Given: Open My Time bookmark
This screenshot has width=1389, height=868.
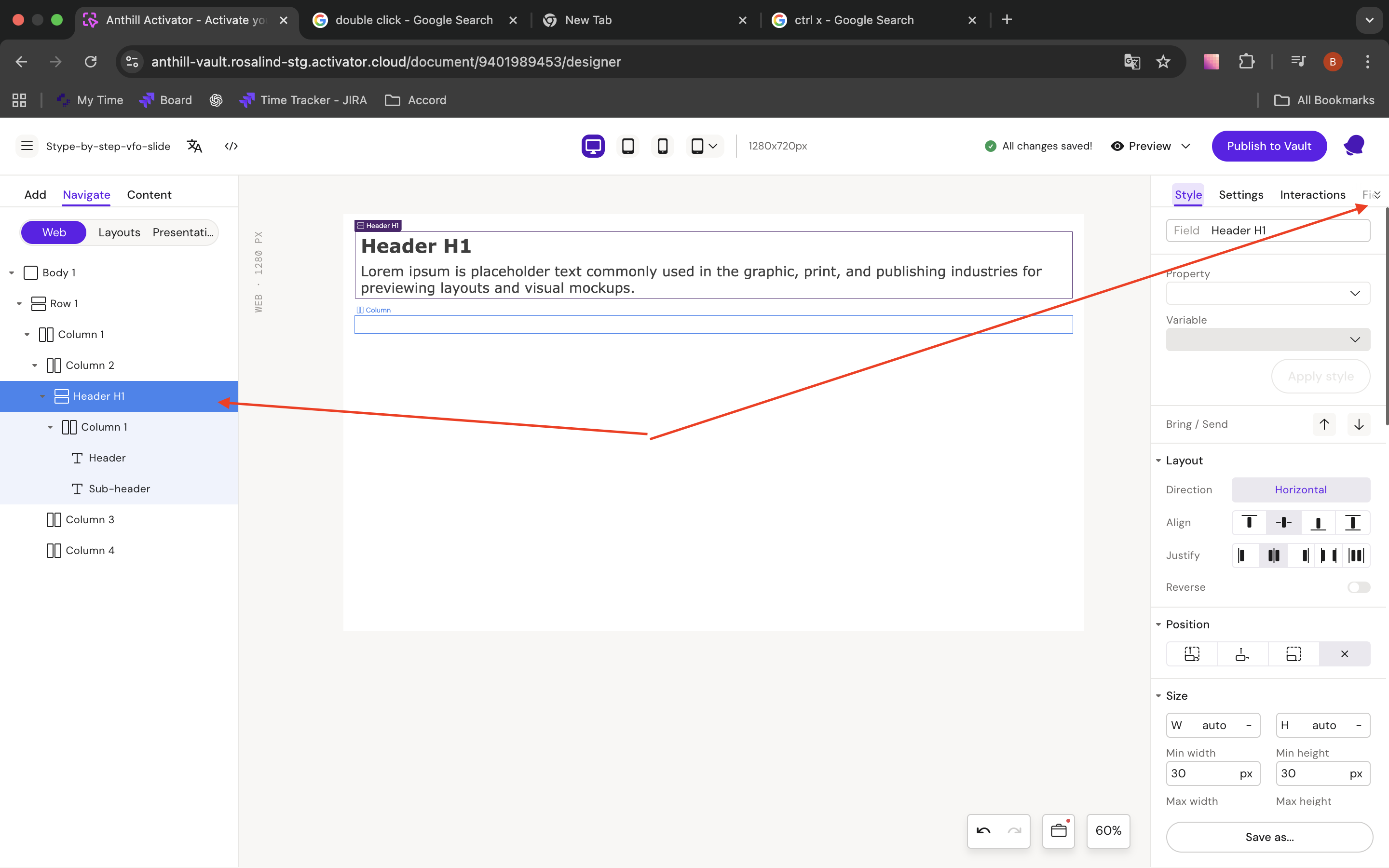Looking at the screenshot, I should (x=90, y=100).
